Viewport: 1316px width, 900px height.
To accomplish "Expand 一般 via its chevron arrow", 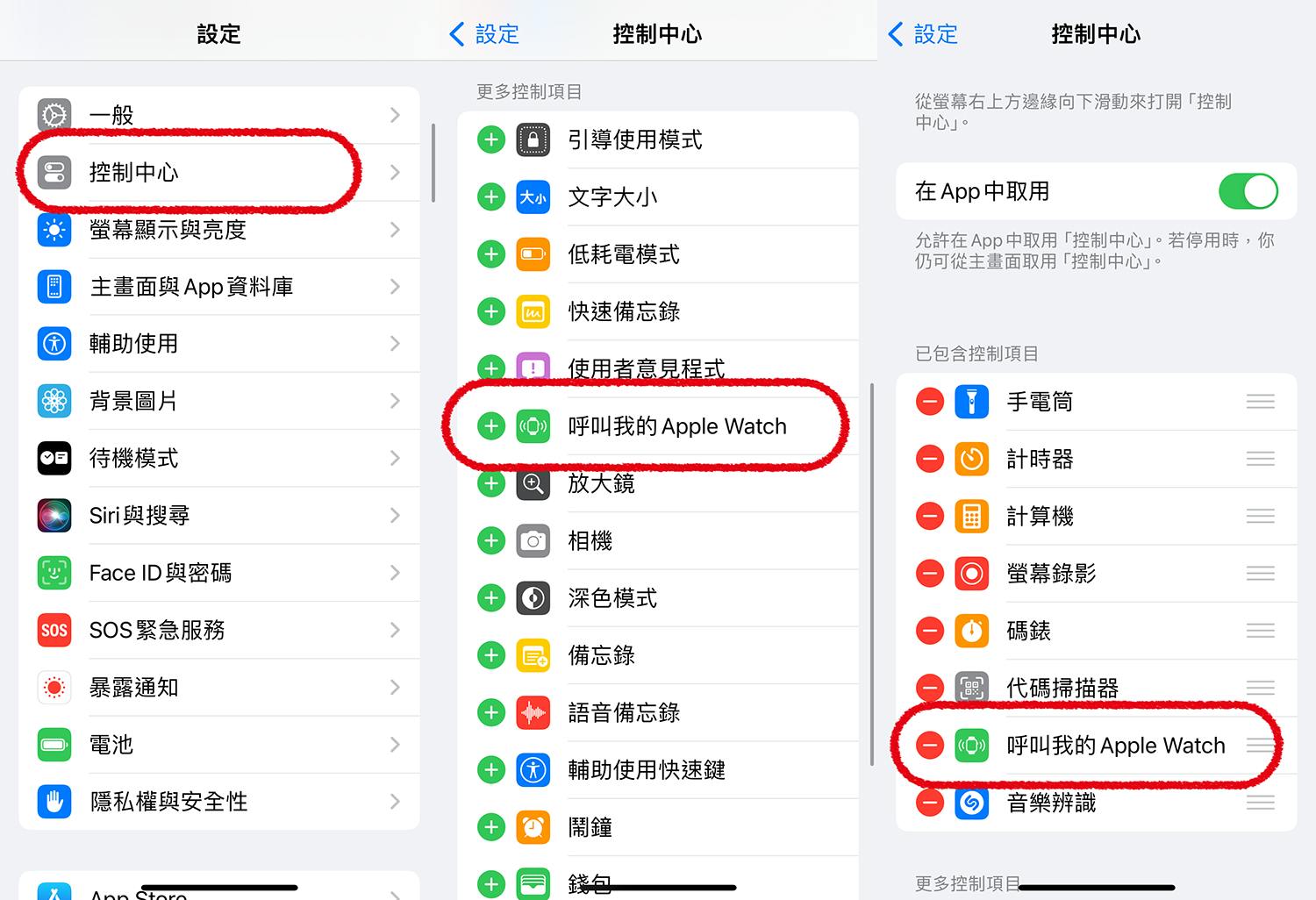I will tap(395, 115).
